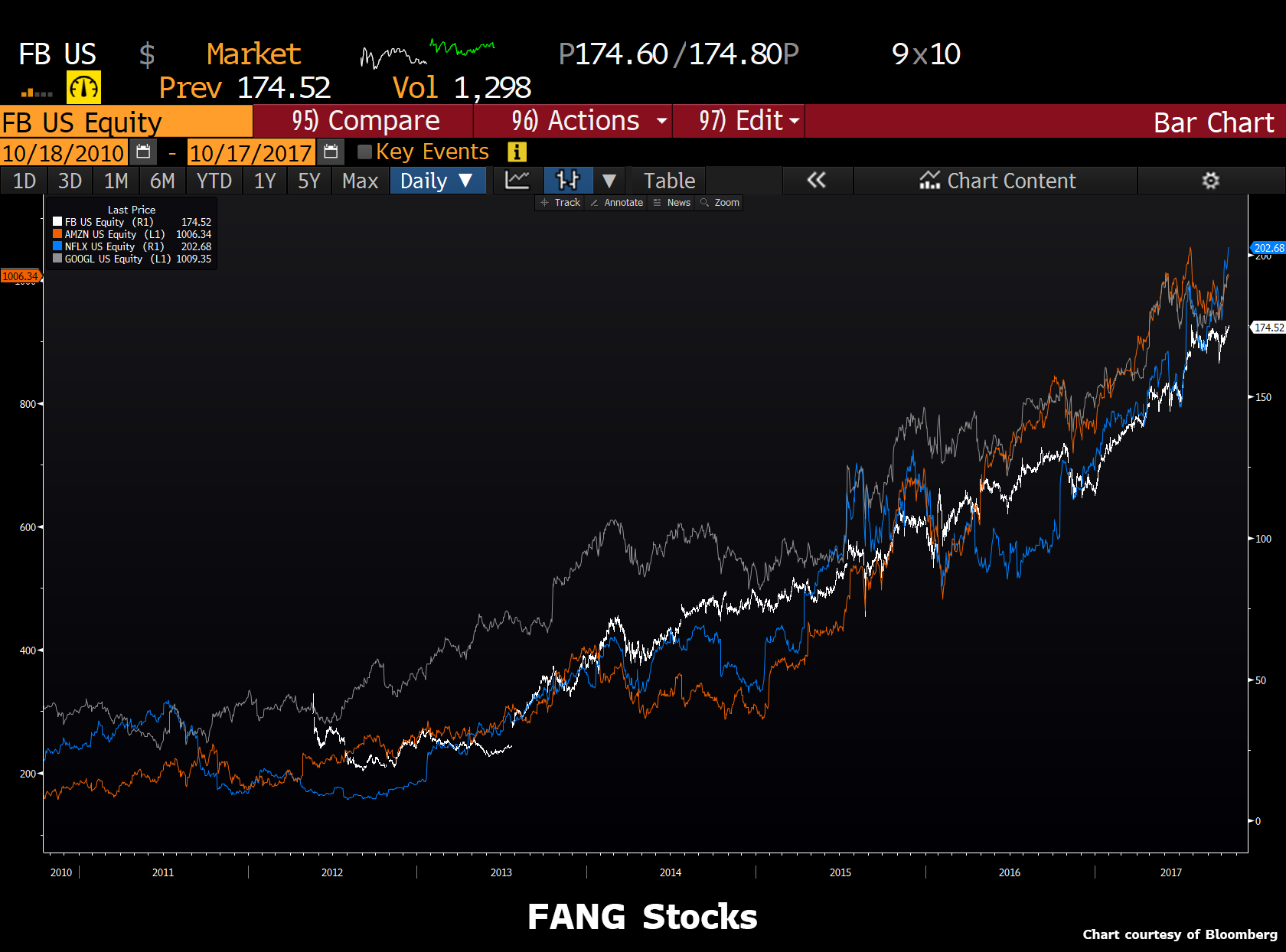Click the FB US Equity security field
The width and height of the screenshot is (1286, 952).
[x=126, y=122]
